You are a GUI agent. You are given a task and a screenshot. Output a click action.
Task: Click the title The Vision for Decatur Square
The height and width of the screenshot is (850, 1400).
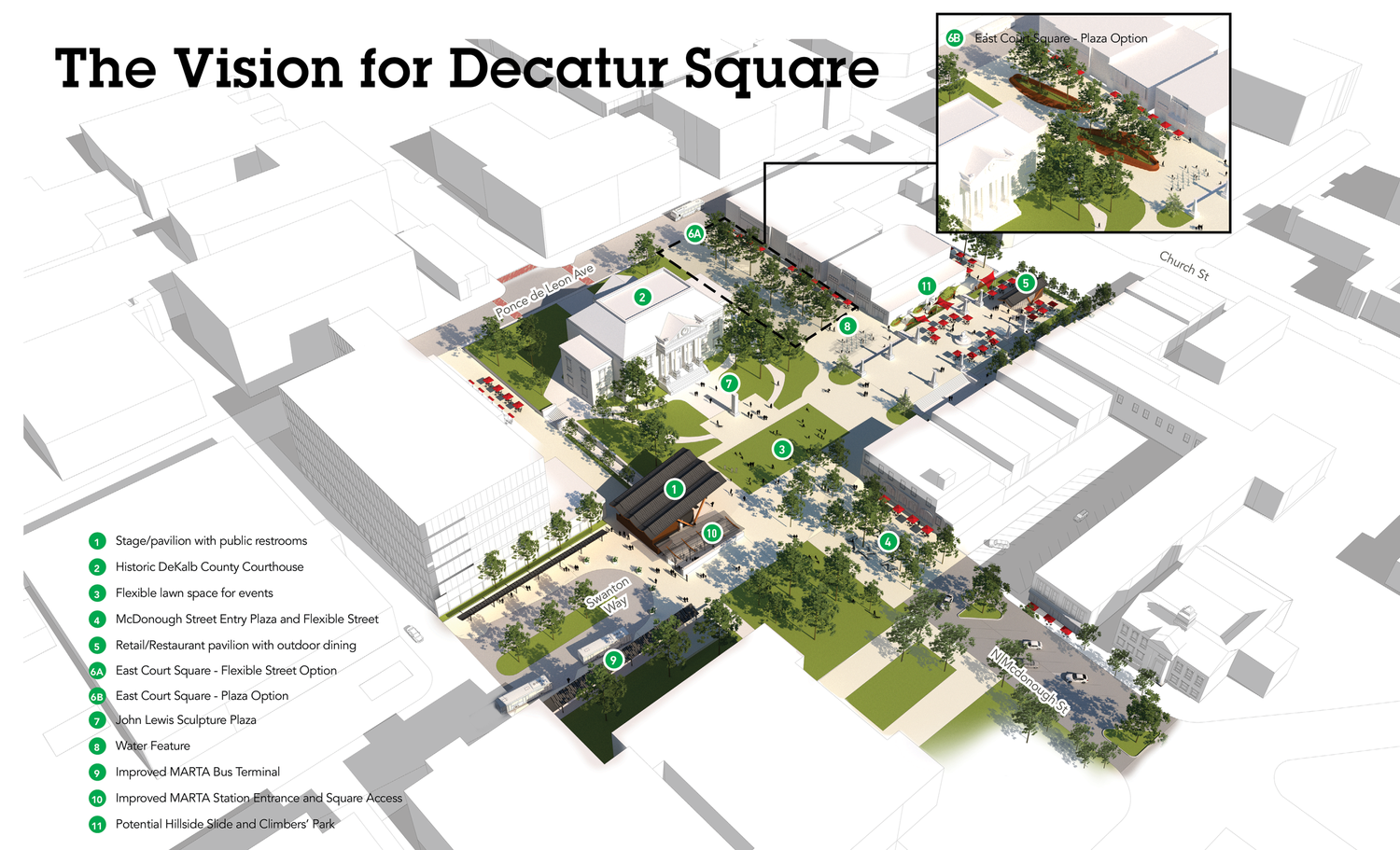coord(465,67)
